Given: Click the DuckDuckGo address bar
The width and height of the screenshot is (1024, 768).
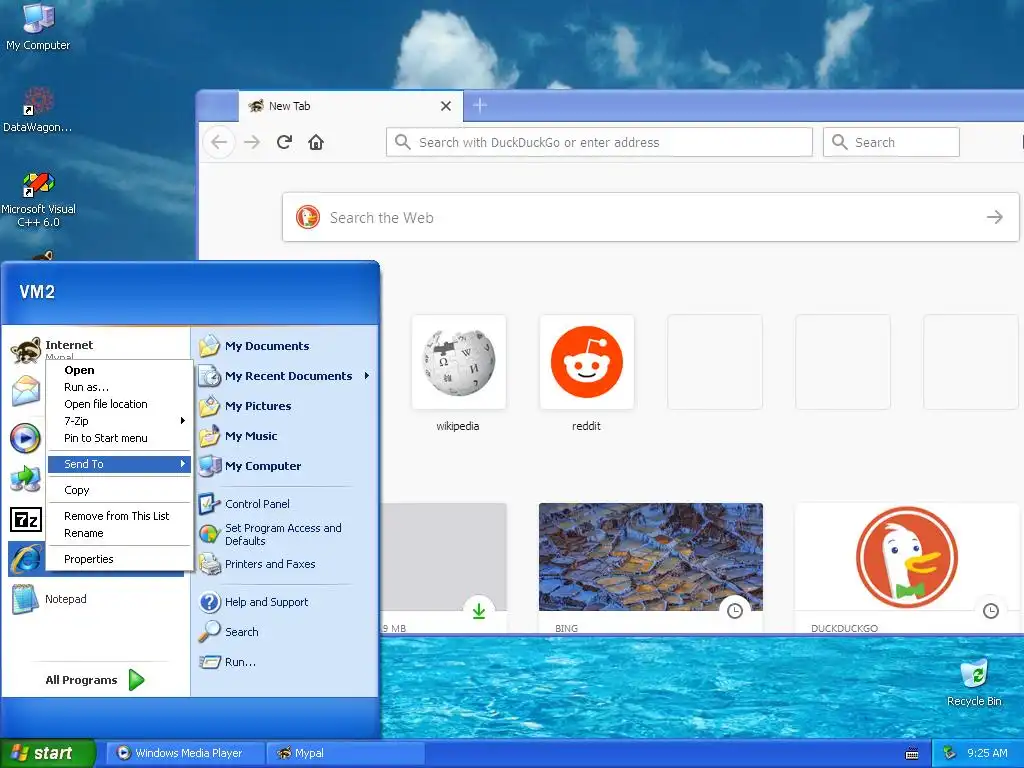Looking at the screenshot, I should pyautogui.click(x=600, y=142).
